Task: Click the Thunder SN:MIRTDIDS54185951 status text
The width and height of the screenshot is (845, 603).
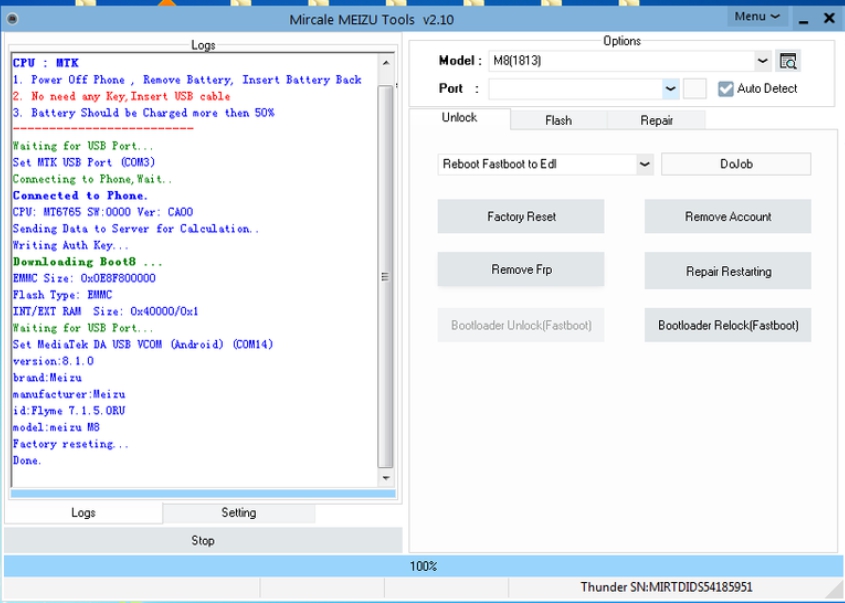Action: coord(666,587)
